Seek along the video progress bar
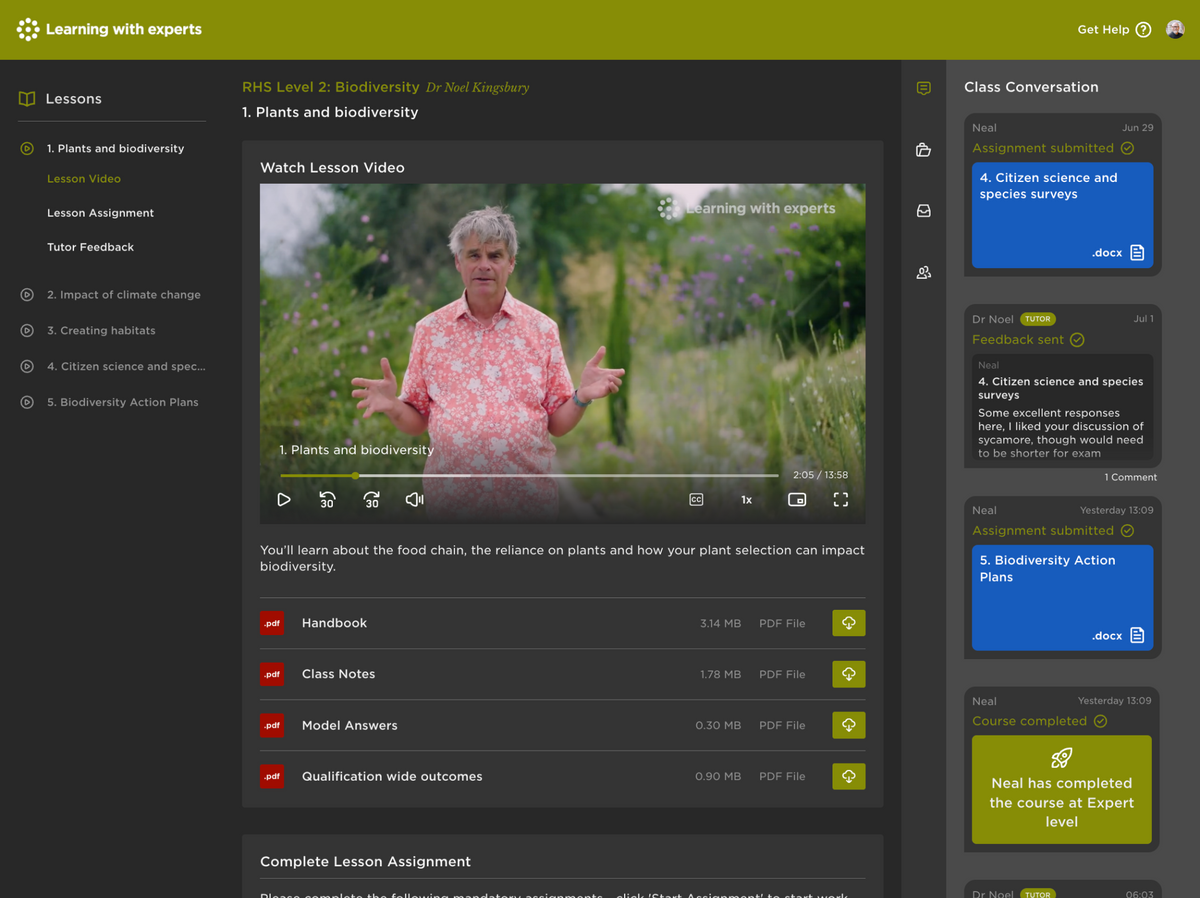 tap(529, 475)
